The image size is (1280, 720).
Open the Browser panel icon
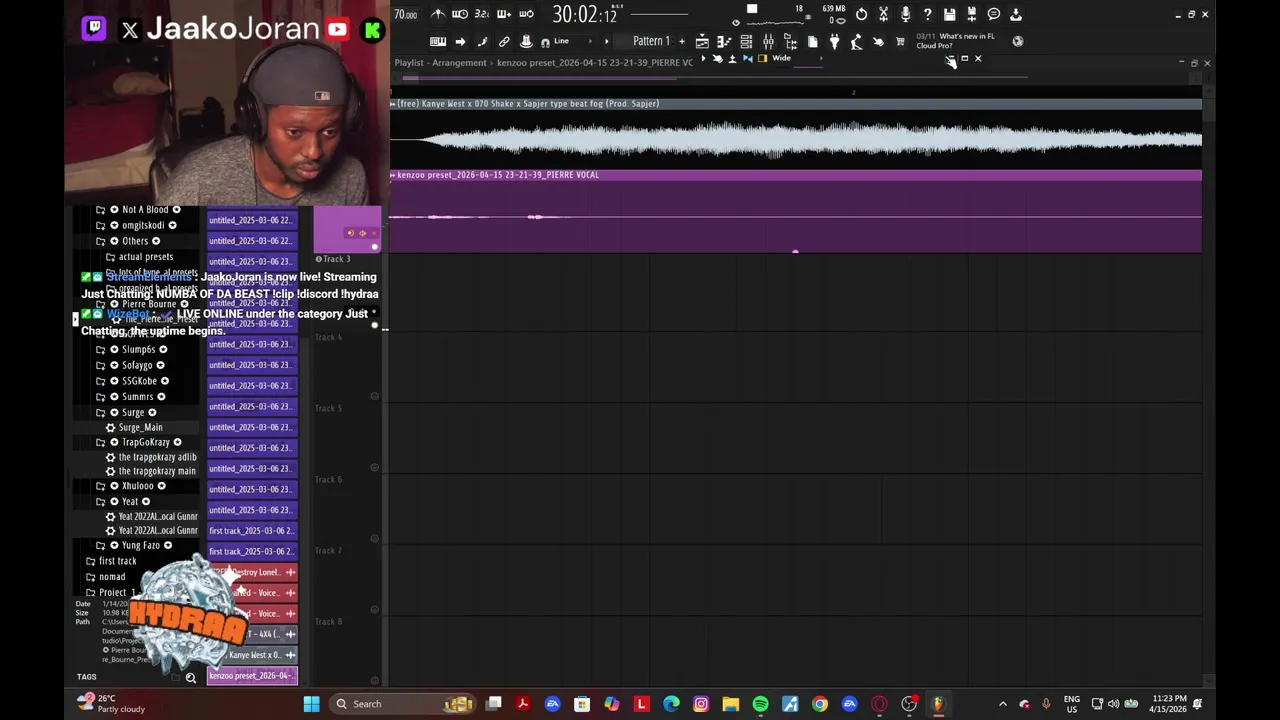point(790,41)
